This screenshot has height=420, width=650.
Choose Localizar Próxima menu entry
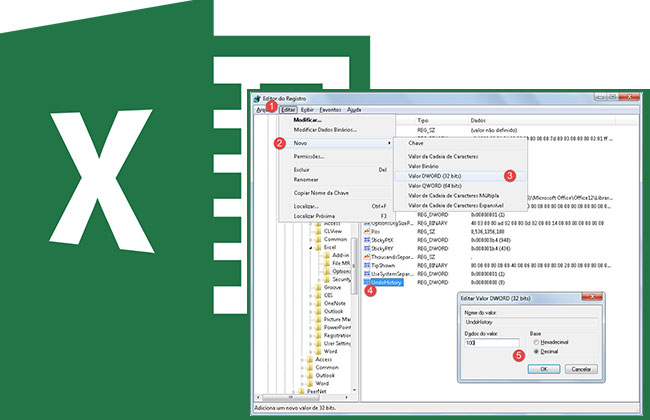tap(337, 216)
